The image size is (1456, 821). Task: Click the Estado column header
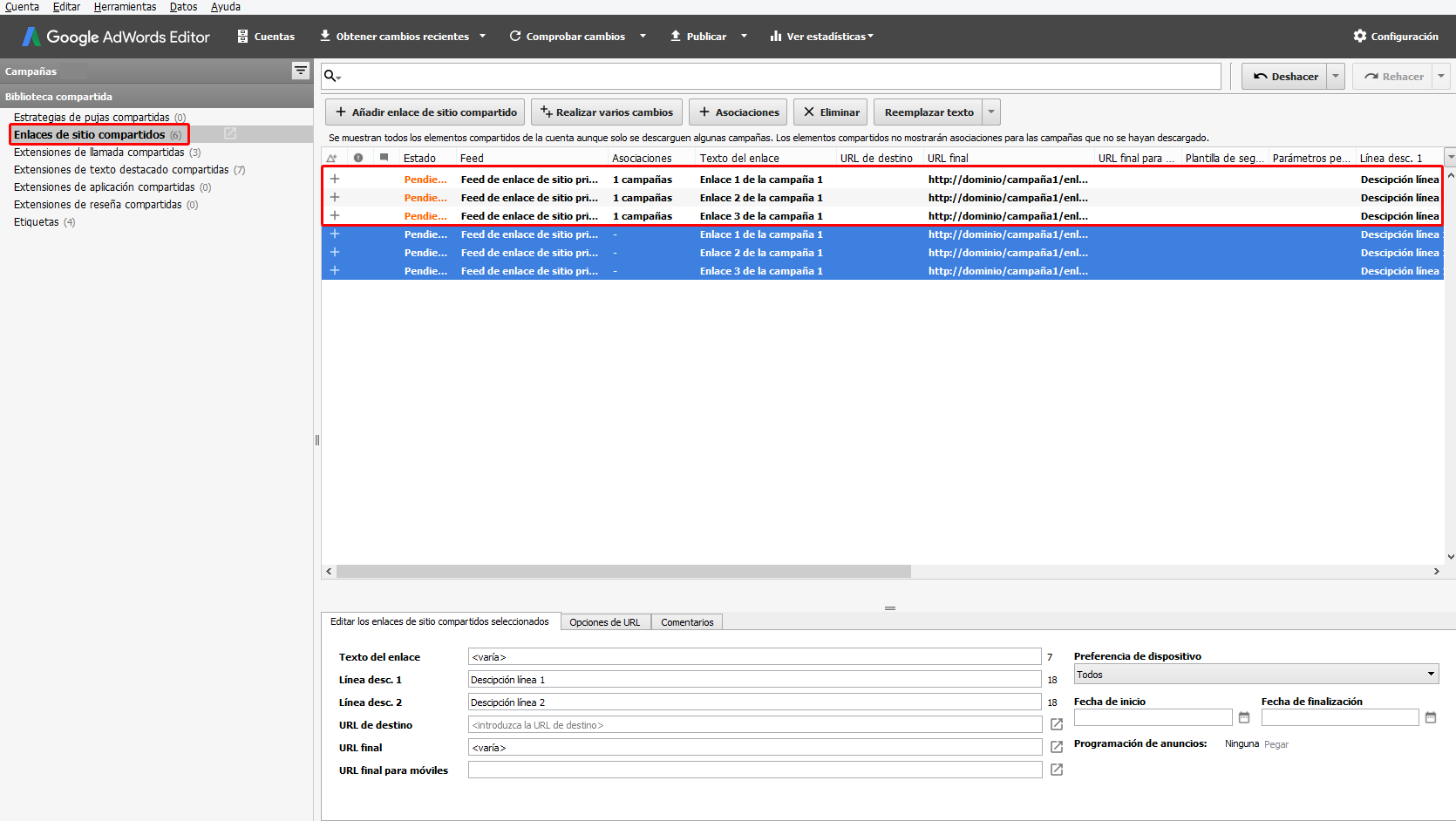click(427, 158)
